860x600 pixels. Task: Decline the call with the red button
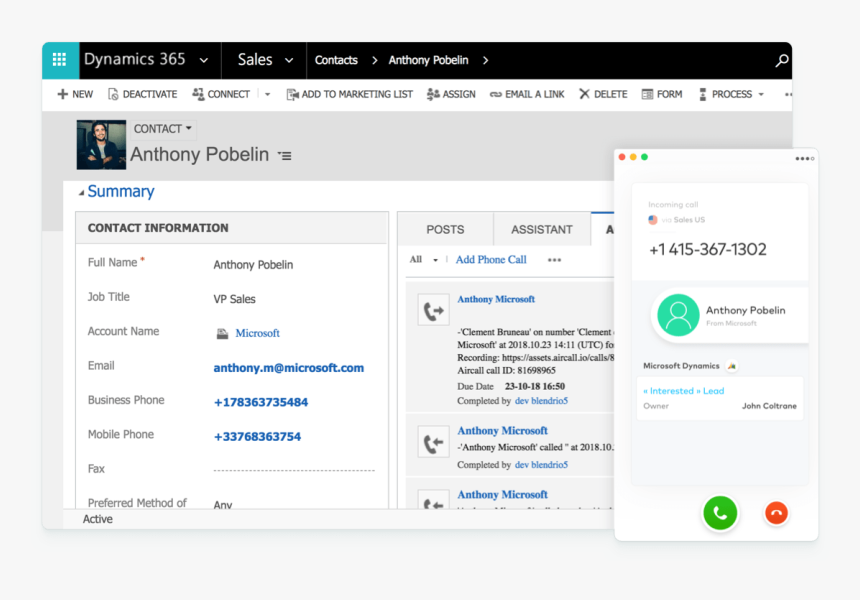[776, 513]
